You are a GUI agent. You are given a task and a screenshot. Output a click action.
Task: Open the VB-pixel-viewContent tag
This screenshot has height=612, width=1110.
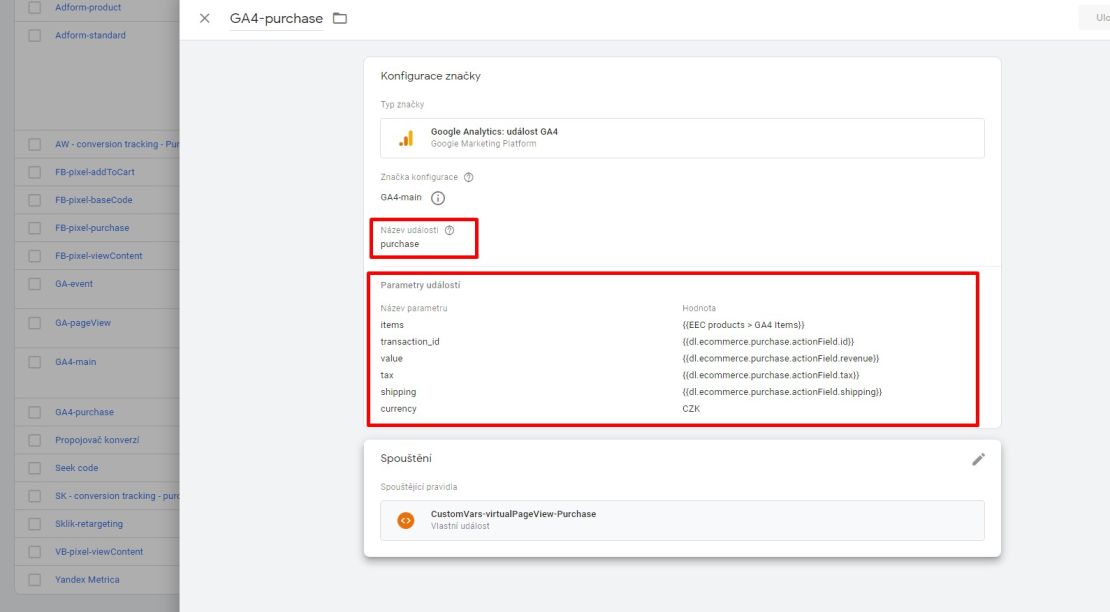(x=99, y=552)
